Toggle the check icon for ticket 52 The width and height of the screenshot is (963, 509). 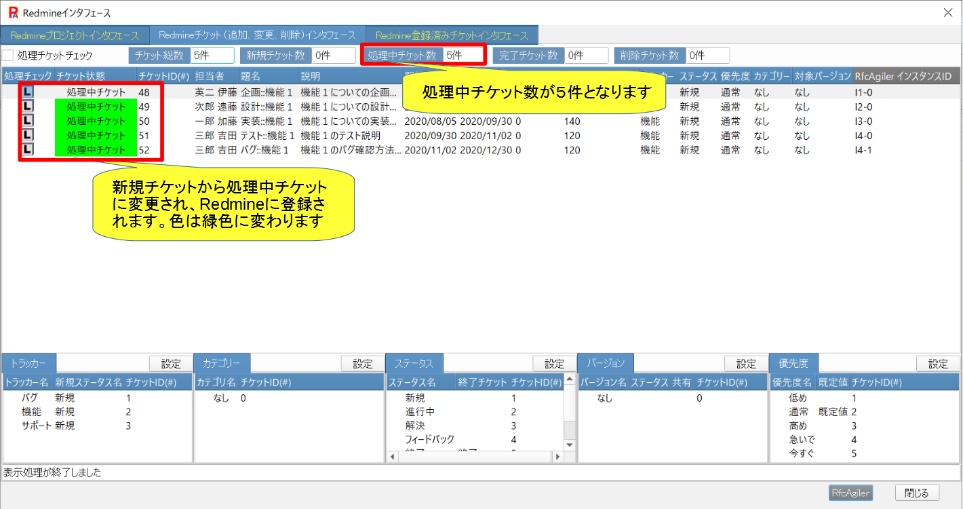click(28, 150)
